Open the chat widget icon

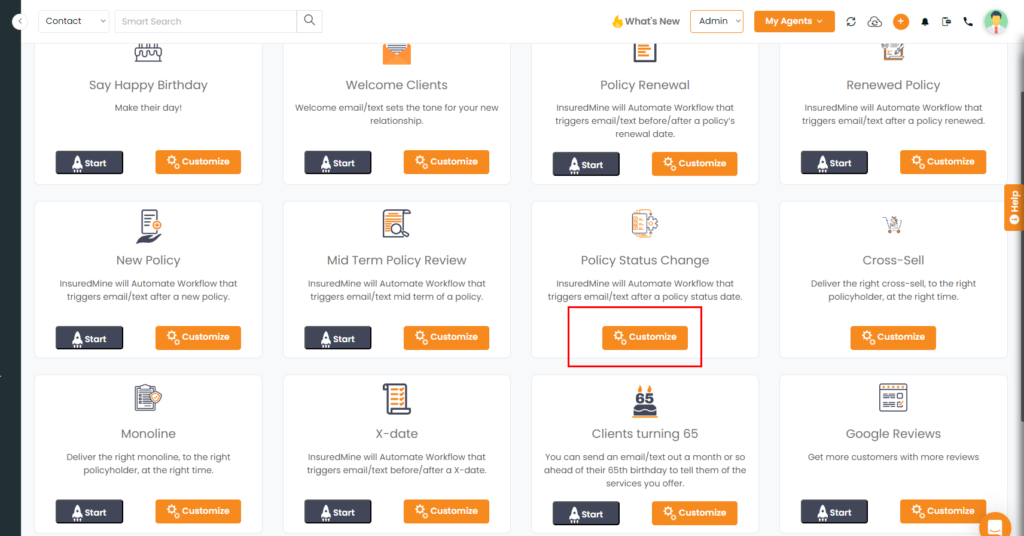[x=995, y=526]
